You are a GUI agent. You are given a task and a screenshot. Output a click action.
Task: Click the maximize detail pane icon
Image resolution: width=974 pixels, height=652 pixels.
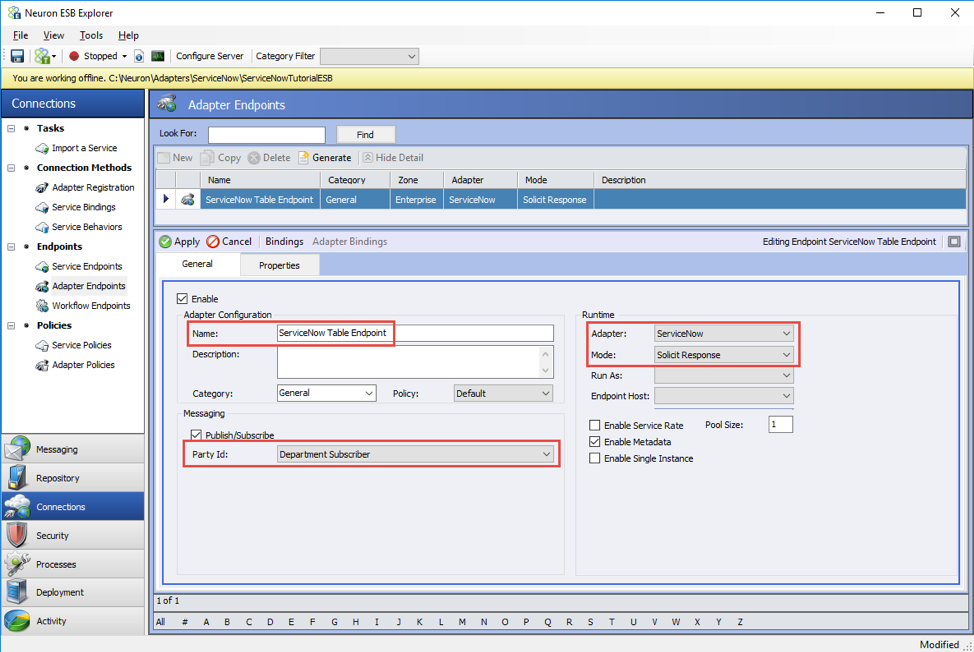coord(954,242)
